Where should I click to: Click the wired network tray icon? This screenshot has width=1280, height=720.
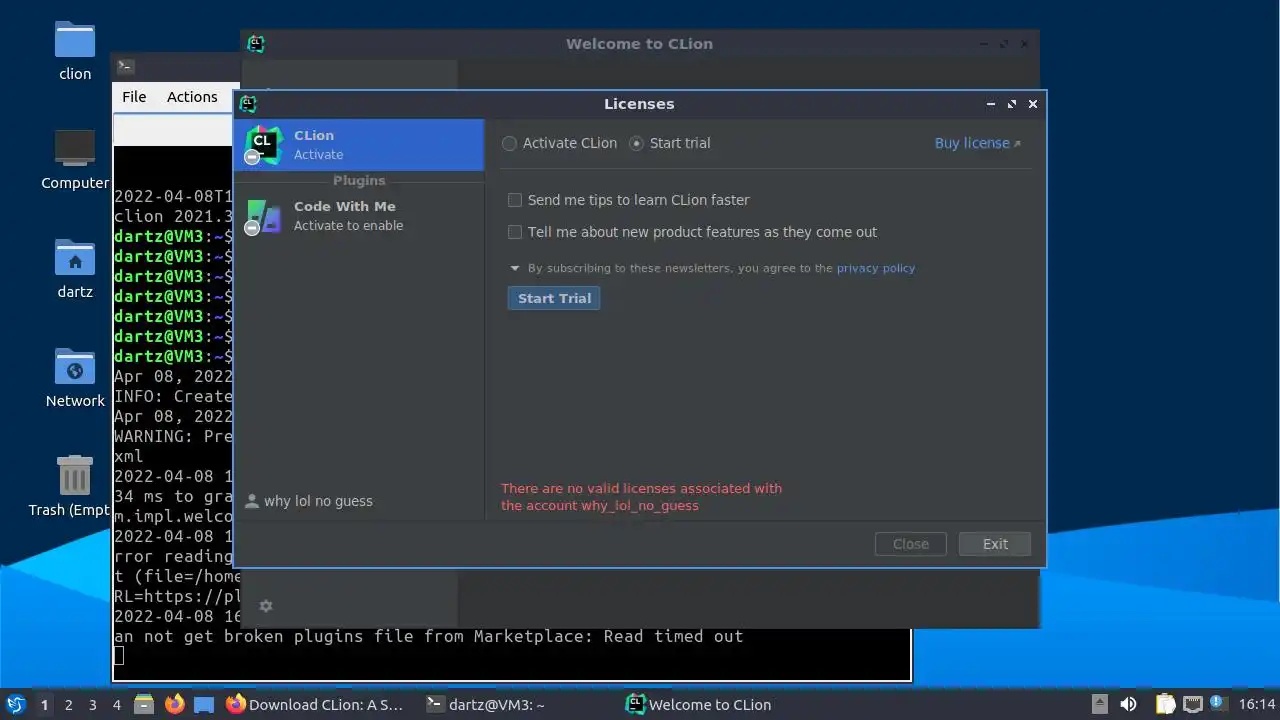1192,704
